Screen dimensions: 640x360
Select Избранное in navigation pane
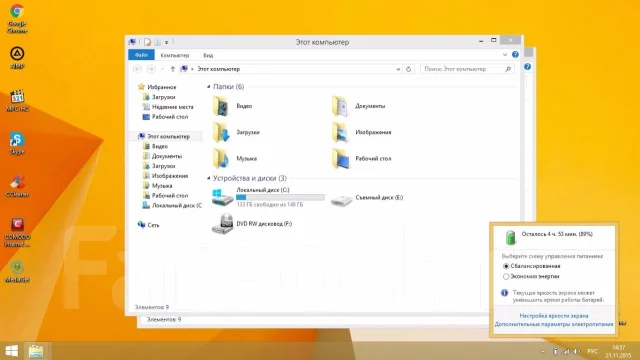point(157,87)
